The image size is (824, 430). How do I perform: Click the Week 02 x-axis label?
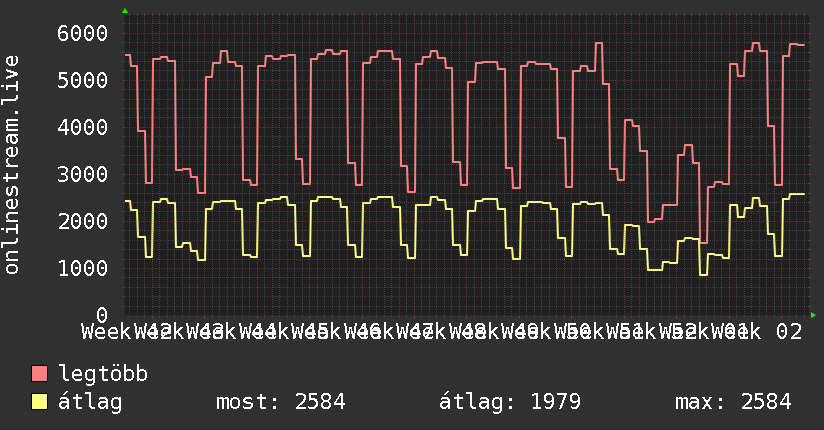pyautogui.click(x=757, y=332)
